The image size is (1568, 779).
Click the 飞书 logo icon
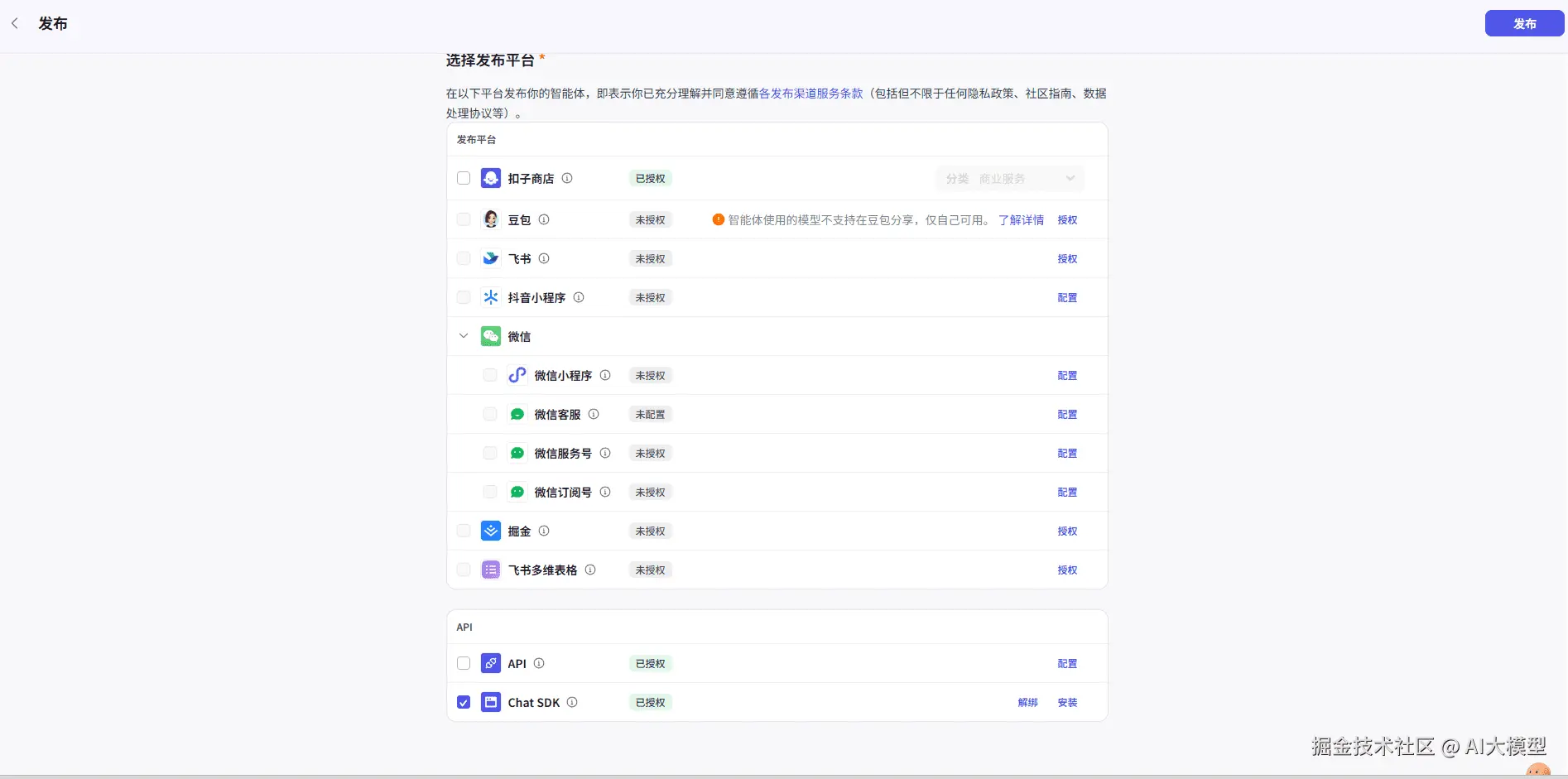point(491,258)
